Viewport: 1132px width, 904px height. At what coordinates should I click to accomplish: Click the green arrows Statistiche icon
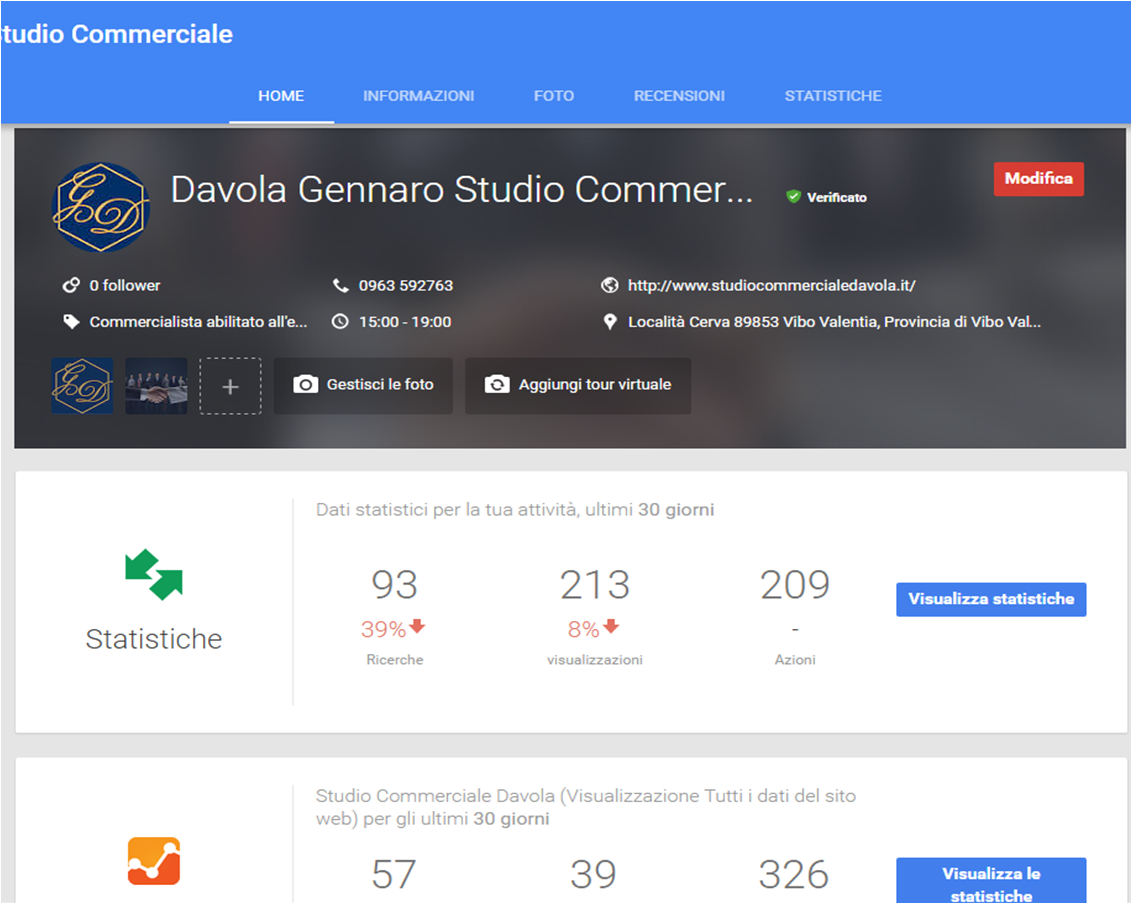point(154,575)
